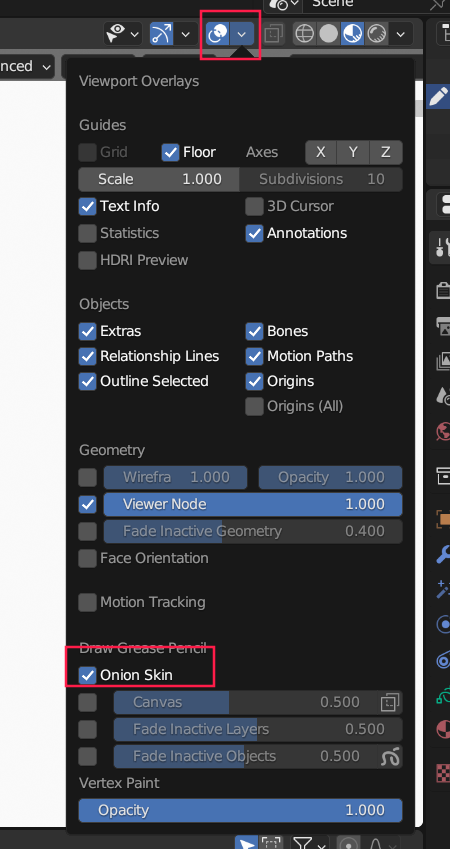Enable the 3D Cursor checkbox
The width and height of the screenshot is (450, 849).
click(254, 206)
